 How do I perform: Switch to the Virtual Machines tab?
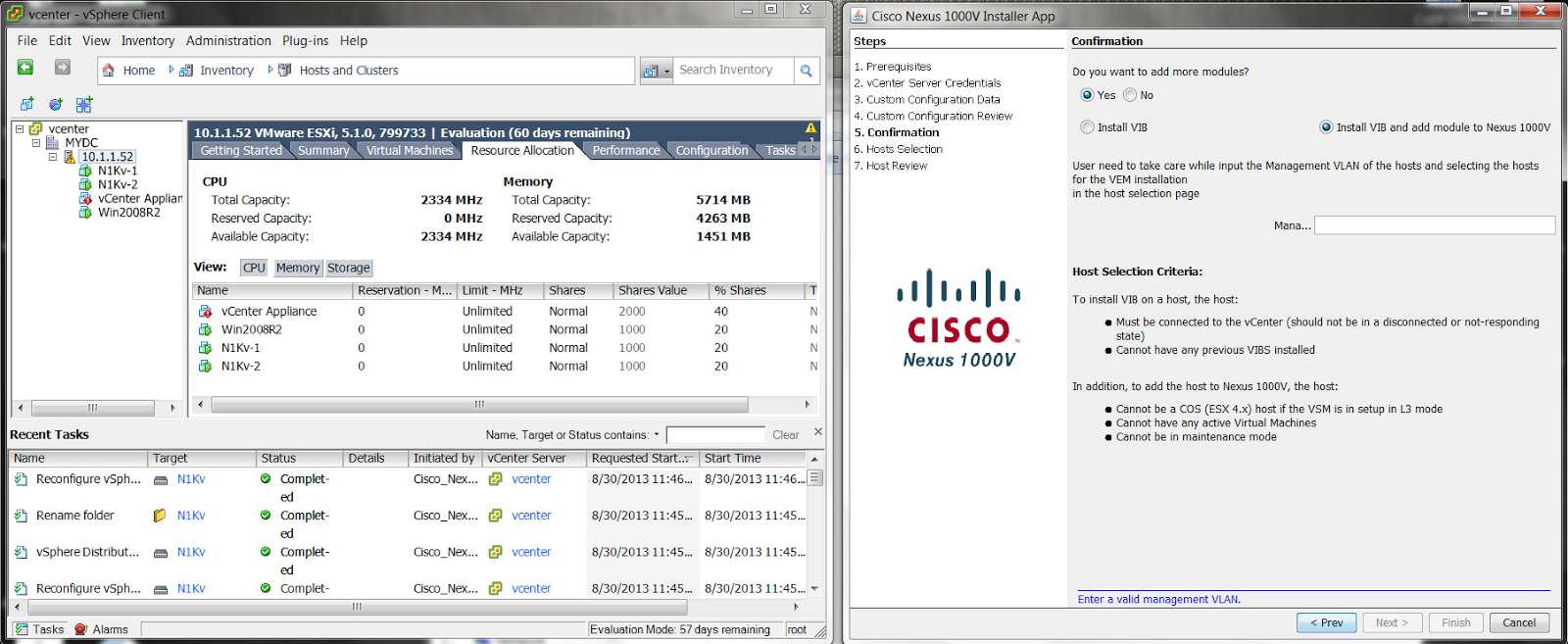[410, 151]
